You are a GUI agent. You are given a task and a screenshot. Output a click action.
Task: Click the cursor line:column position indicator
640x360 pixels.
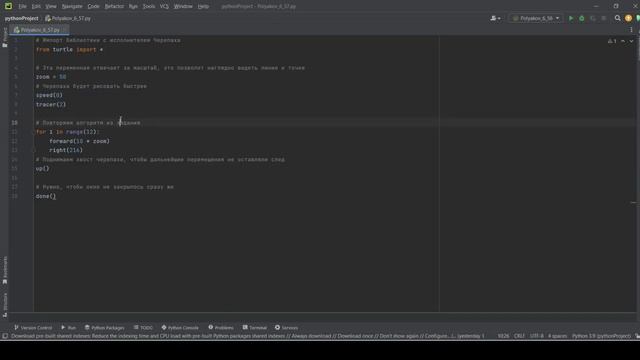[503, 336]
